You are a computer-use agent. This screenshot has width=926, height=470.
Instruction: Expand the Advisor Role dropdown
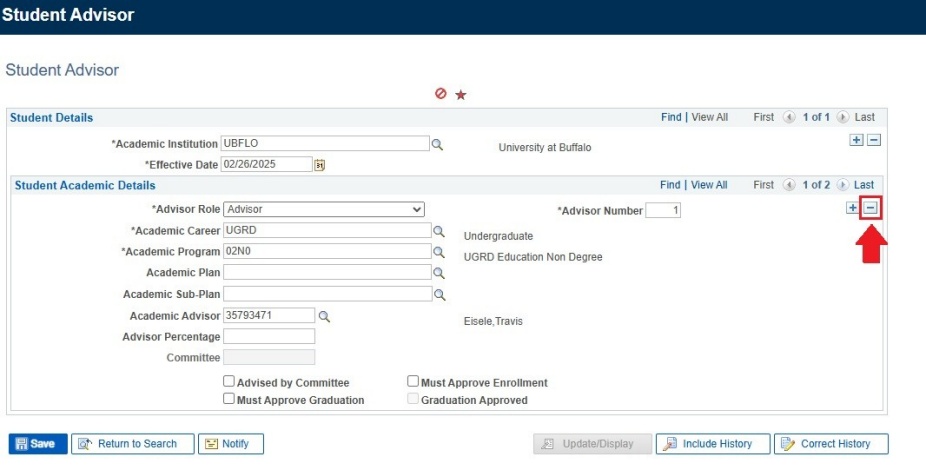pyautogui.click(x=324, y=209)
